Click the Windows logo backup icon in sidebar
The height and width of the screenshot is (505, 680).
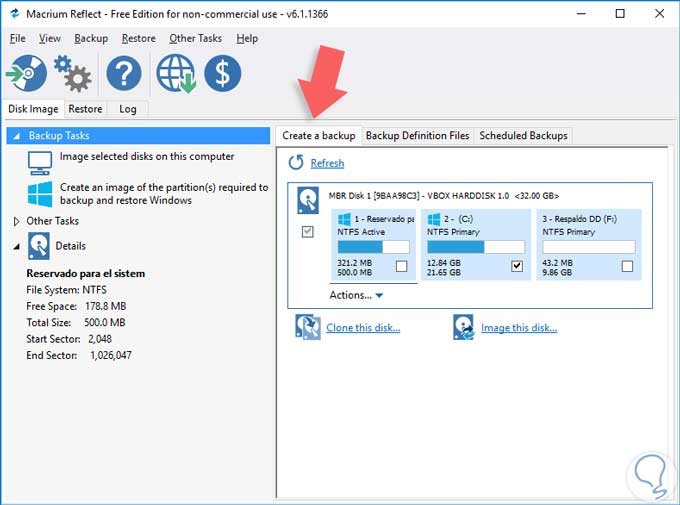point(40,194)
